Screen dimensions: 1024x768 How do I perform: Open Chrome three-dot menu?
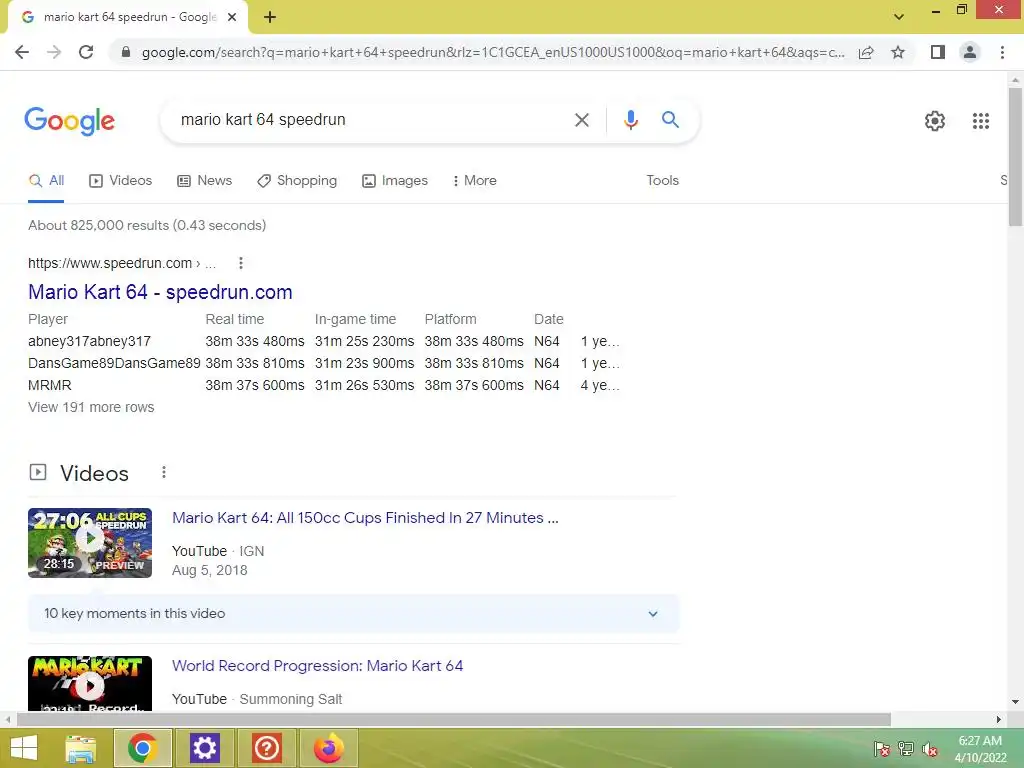(x=1002, y=52)
